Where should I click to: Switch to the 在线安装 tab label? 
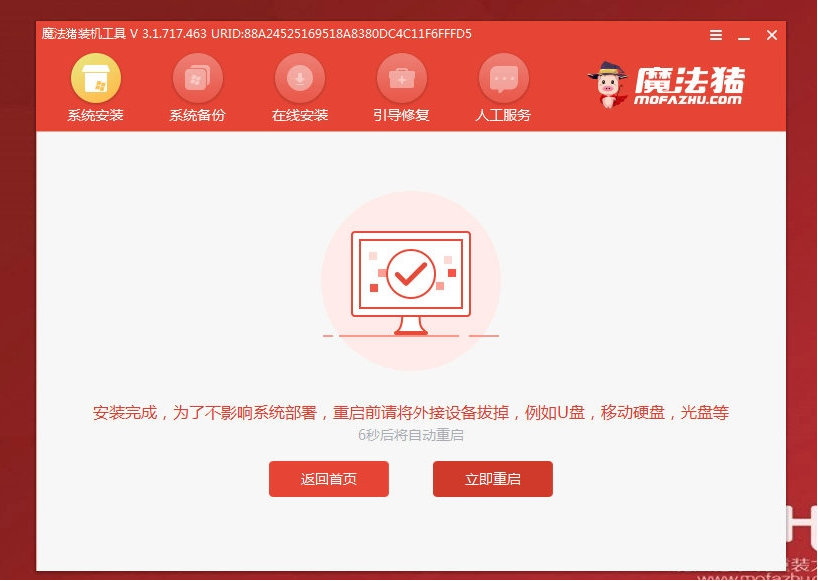300,115
